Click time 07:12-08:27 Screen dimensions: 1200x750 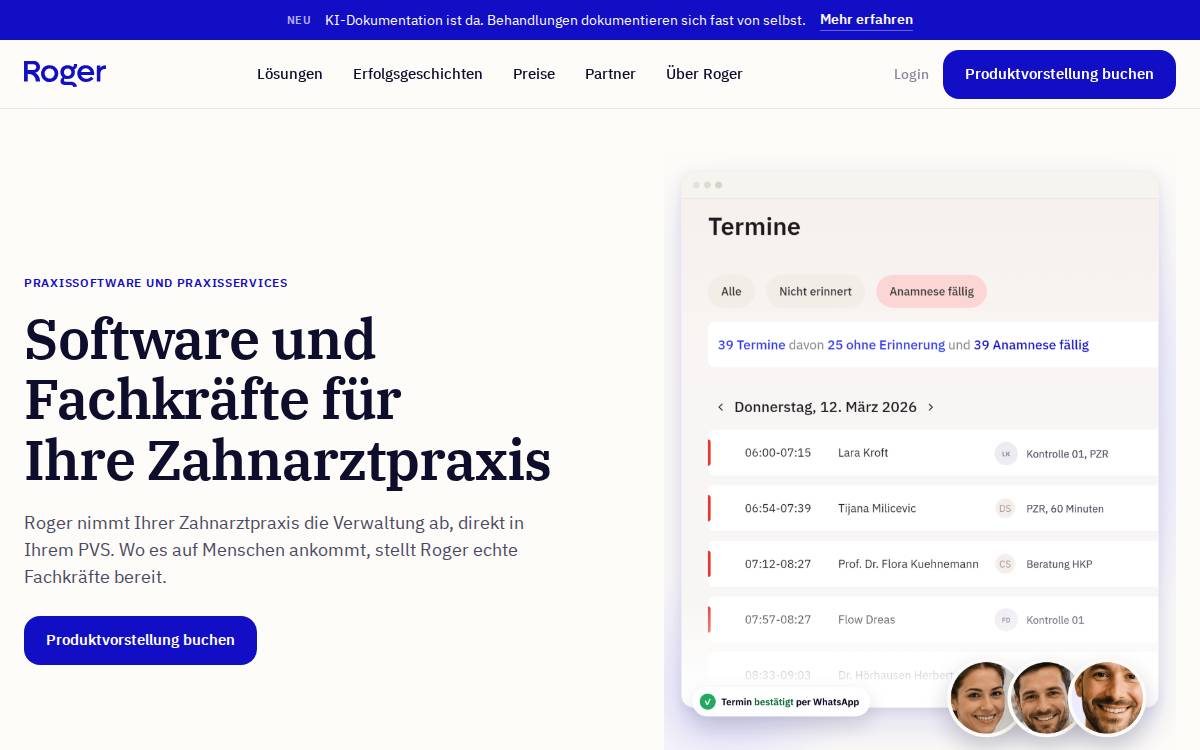pos(778,564)
